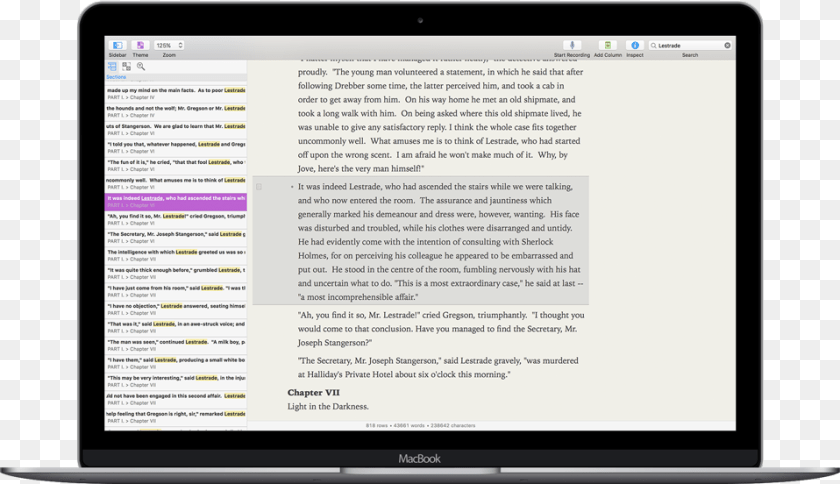Select result "The man was seen," continued Lestrade
This screenshot has height=484, width=840.
176,345
